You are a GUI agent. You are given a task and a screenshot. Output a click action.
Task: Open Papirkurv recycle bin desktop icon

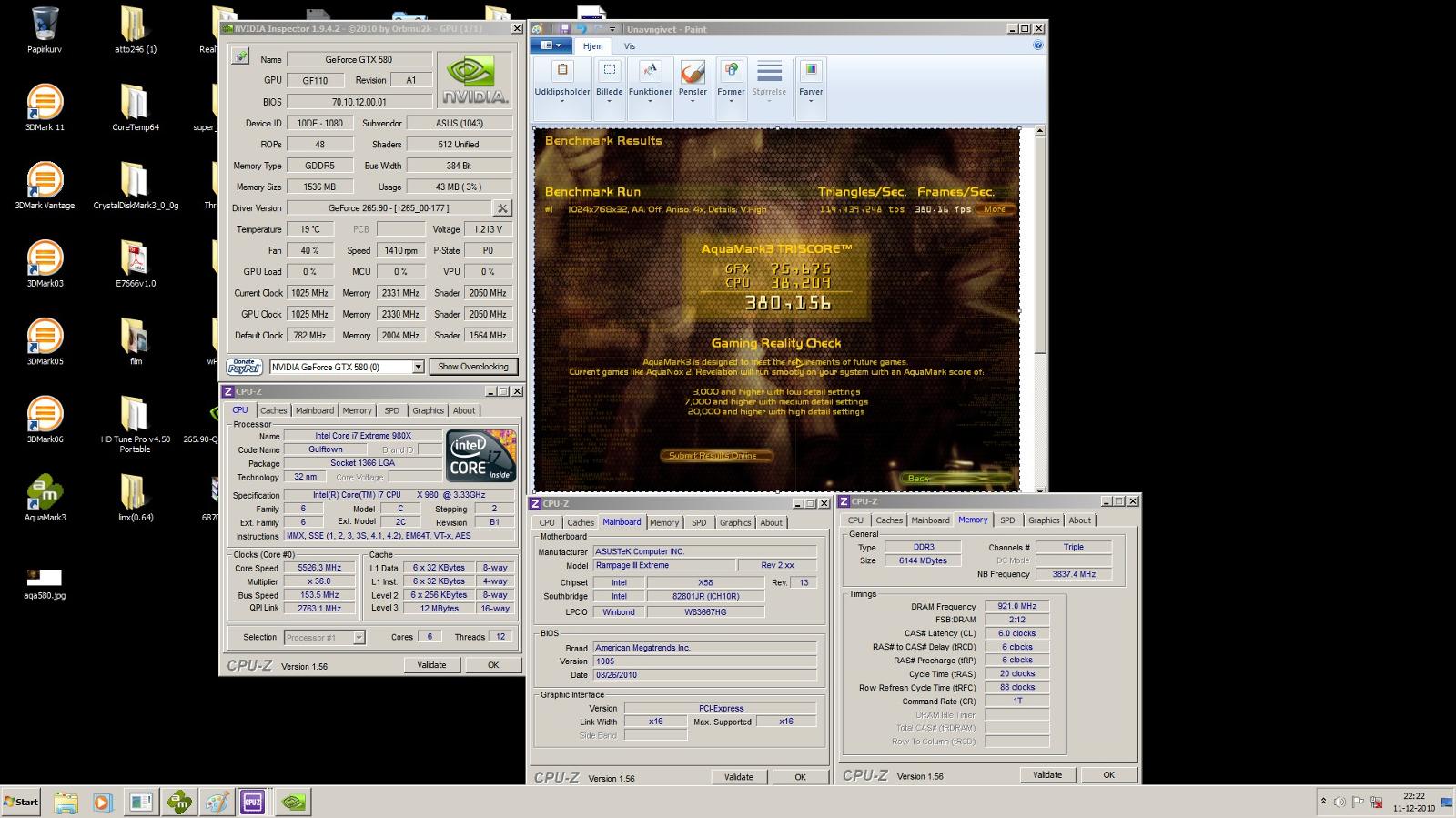click(45, 29)
